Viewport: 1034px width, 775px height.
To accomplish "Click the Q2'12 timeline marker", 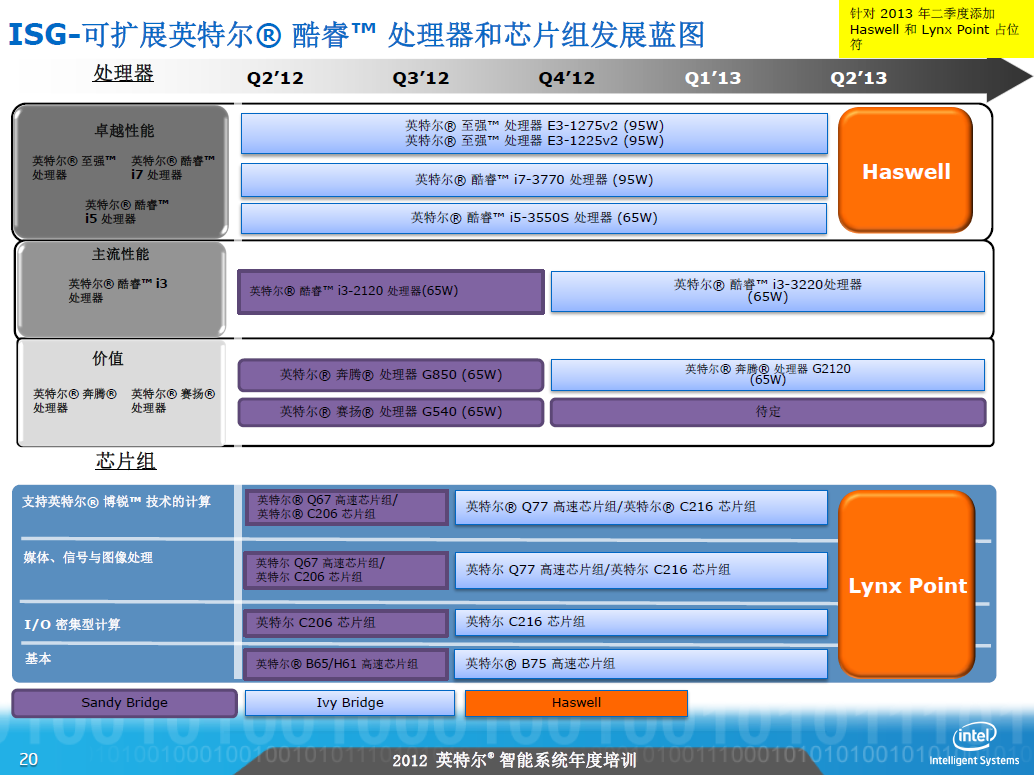I will point(275,78).
